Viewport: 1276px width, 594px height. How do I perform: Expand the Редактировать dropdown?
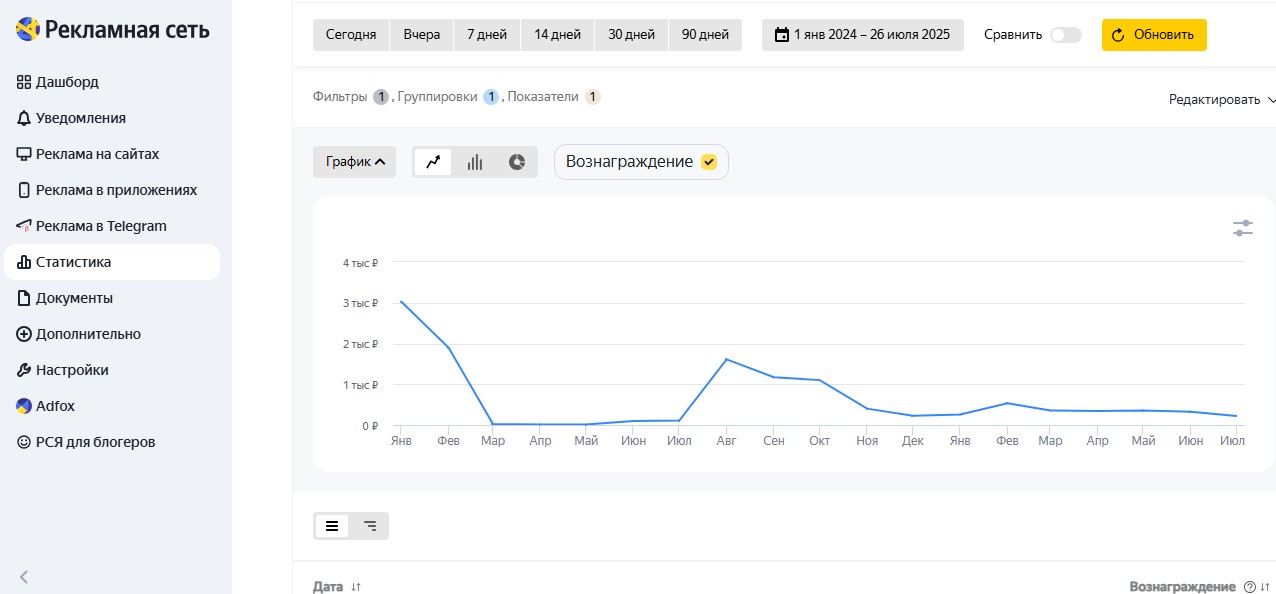(x=1222, y=100)
